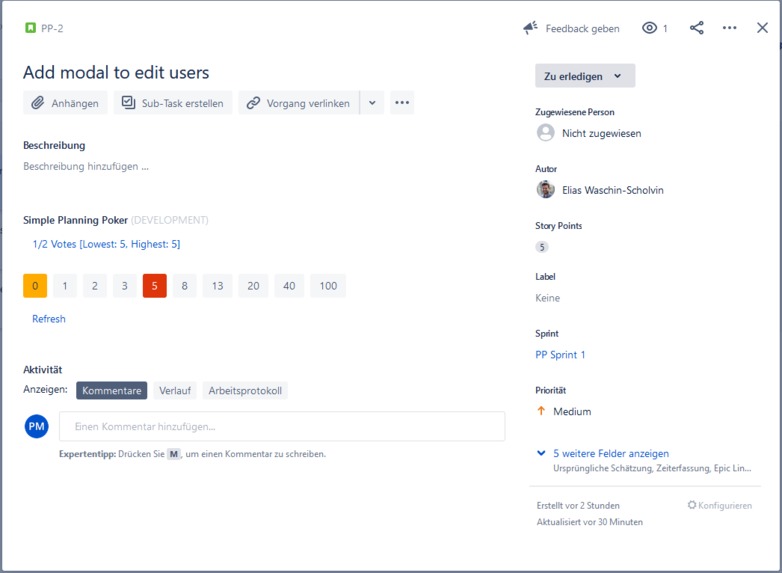This screenshot has height=573, width=782.
Task: Open the three-dot menu beside the link dropdown
Action: (x=402, y=103)
